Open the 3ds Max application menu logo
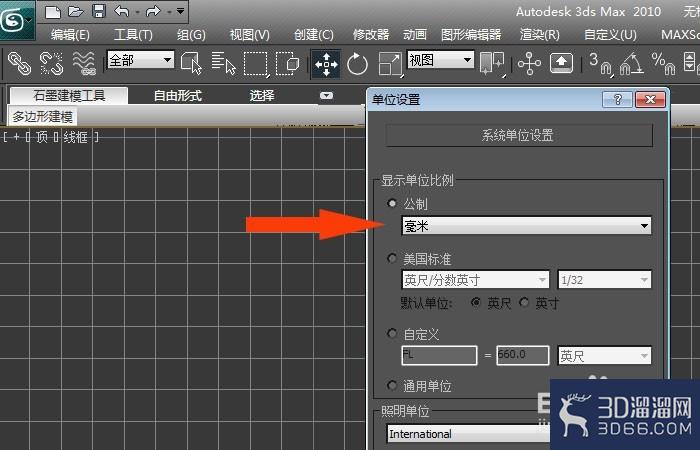The image size is (700, 450). 15,19
